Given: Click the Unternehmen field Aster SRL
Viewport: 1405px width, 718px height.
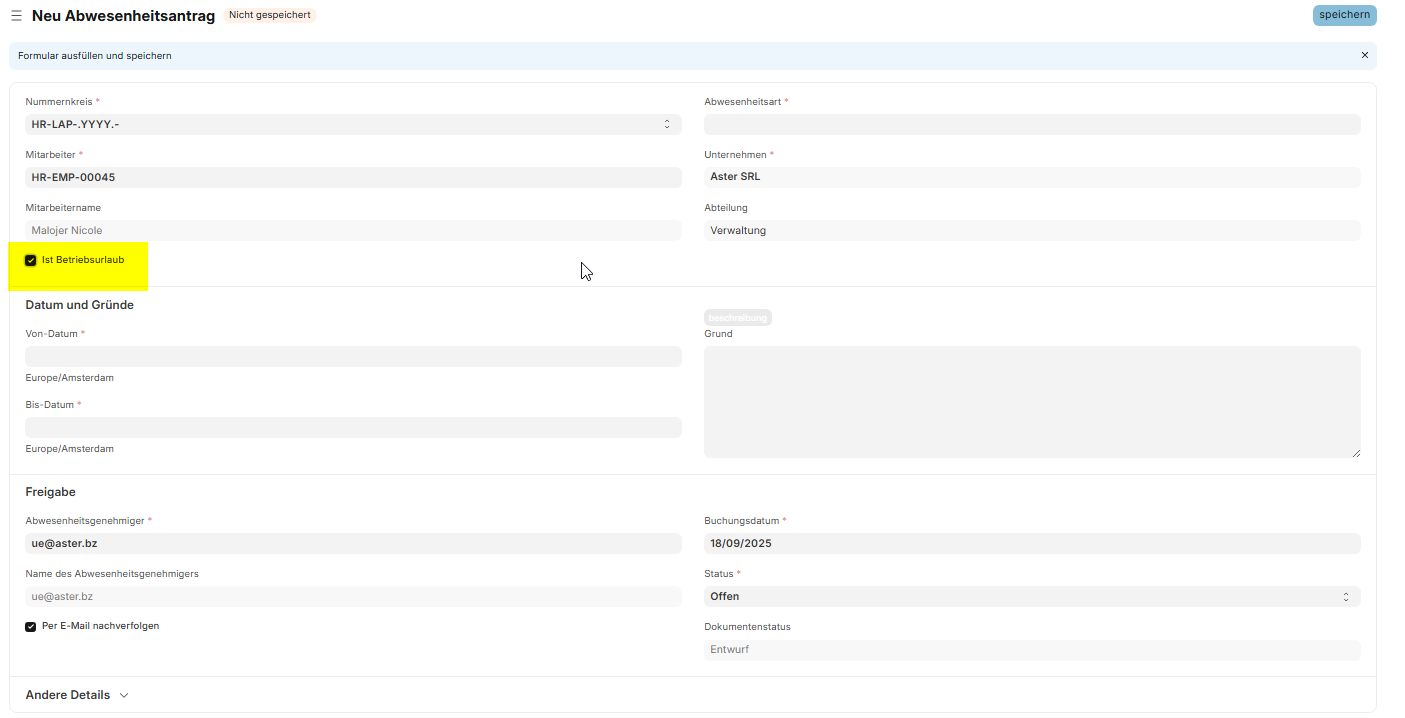Looking at the screenshot, I should (x=1032, y=177).
